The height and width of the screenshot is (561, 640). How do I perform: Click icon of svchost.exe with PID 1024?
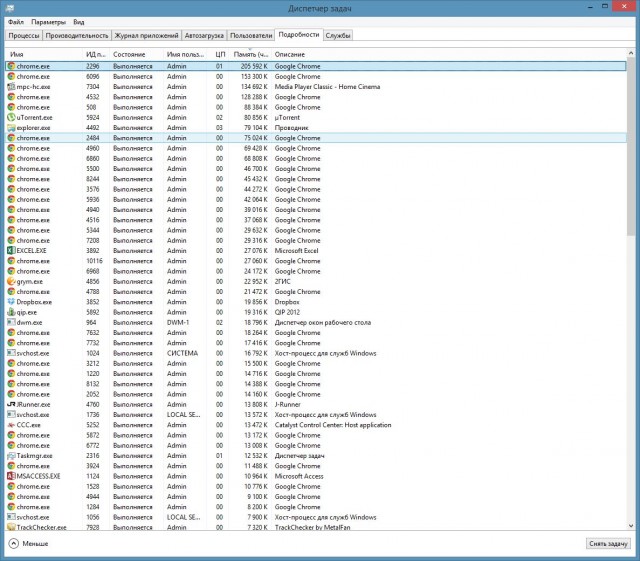(x=11, y=353)
